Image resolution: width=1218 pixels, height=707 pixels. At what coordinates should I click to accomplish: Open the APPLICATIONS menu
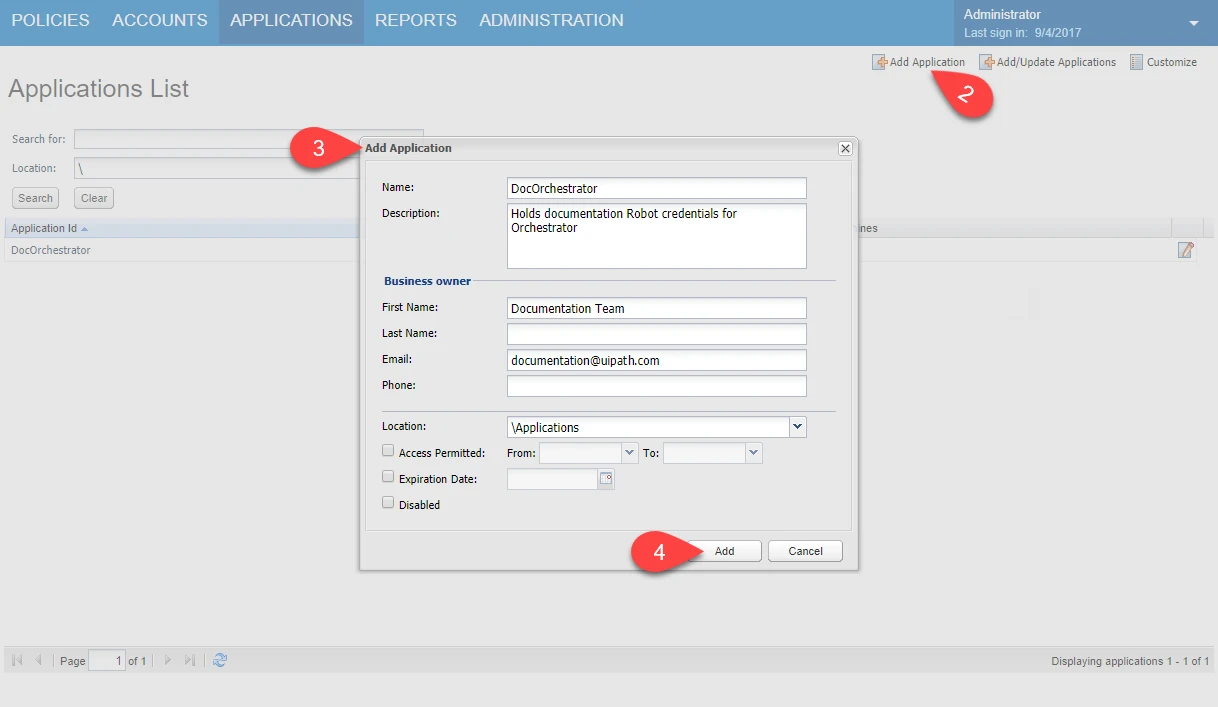pyautogui.click(x=291, y=20)
